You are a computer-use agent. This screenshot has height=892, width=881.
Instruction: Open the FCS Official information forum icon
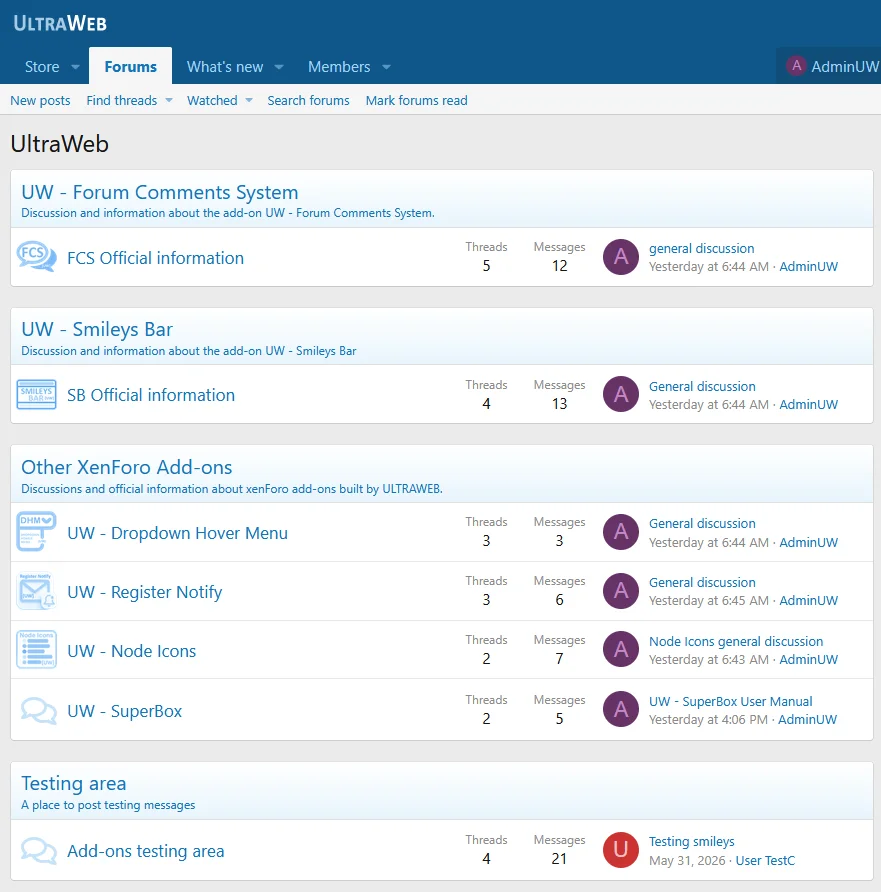(36, 257)
